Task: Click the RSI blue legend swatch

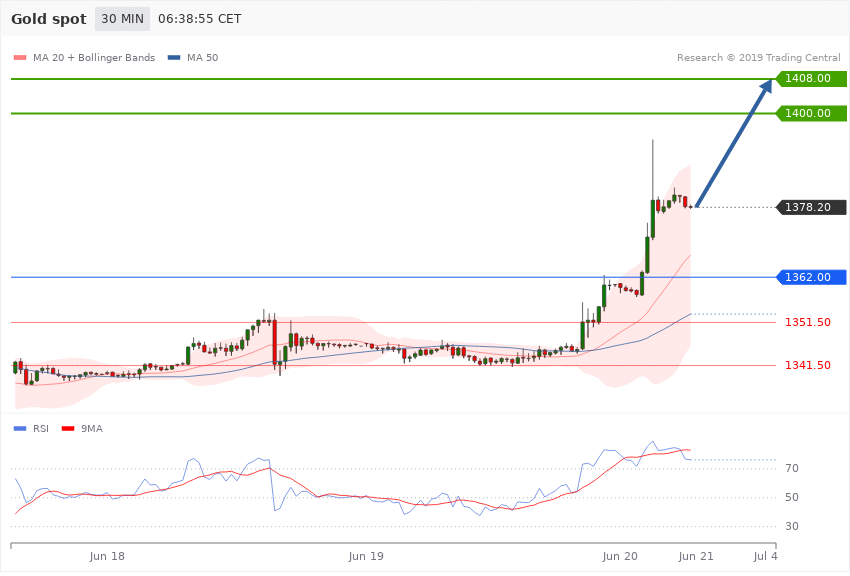Action: click(x=20, y=429)
